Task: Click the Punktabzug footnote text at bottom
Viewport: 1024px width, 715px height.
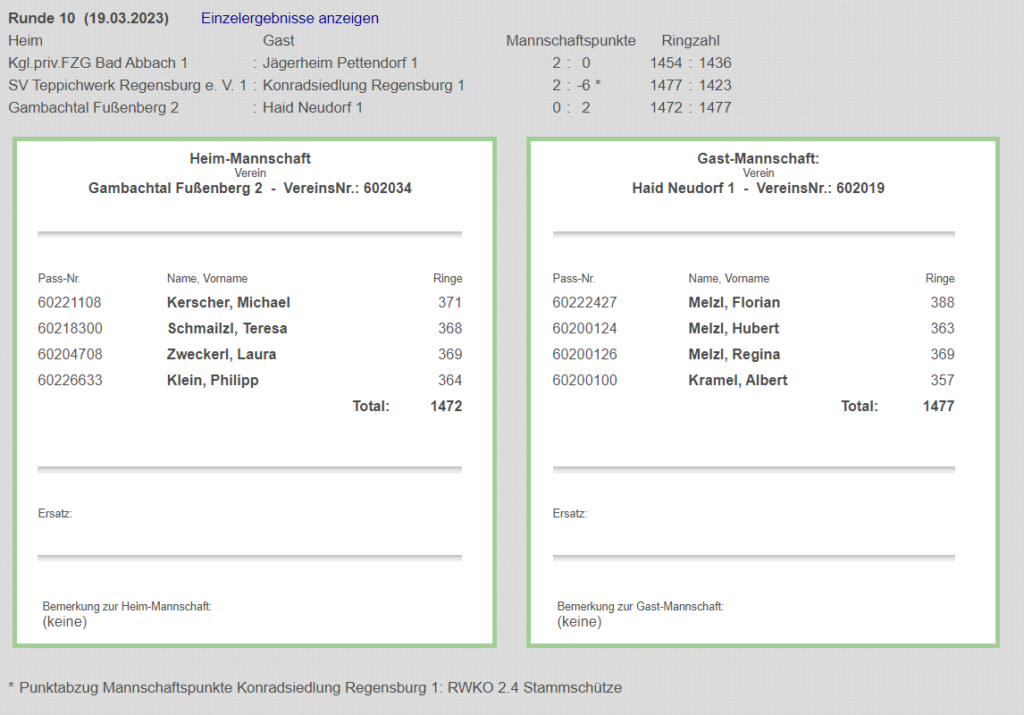Action: pyautogui.click(x=315, y=687)
